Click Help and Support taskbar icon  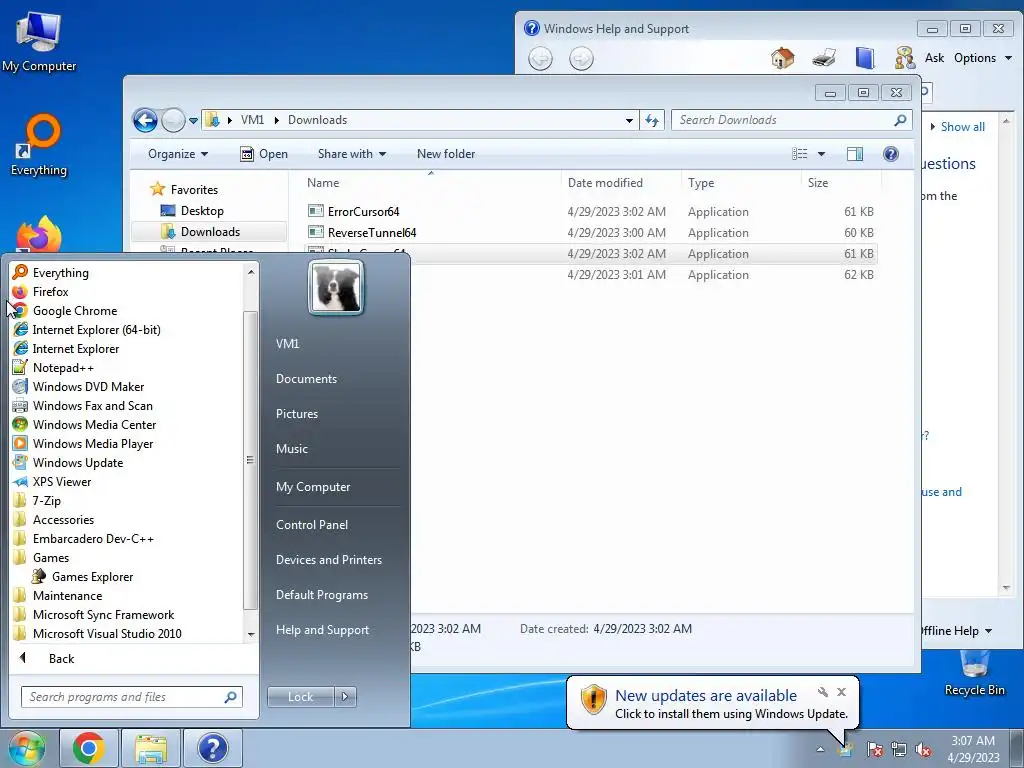tap(212, 747)
